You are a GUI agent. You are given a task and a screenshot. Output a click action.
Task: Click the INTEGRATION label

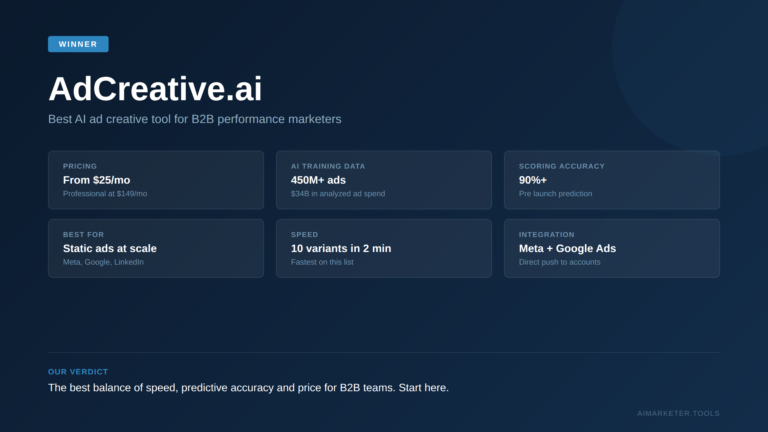coord(547,235)
